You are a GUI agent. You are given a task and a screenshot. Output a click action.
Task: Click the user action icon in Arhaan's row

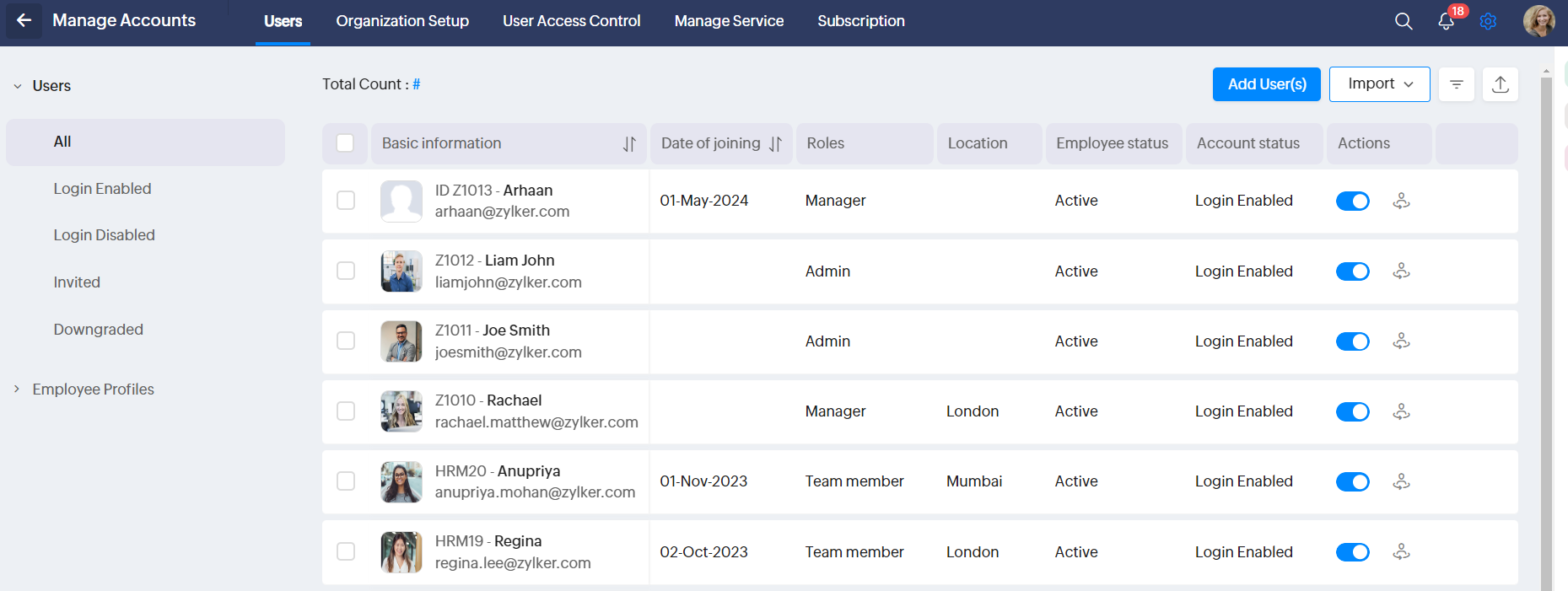[x=1401, y=201]
